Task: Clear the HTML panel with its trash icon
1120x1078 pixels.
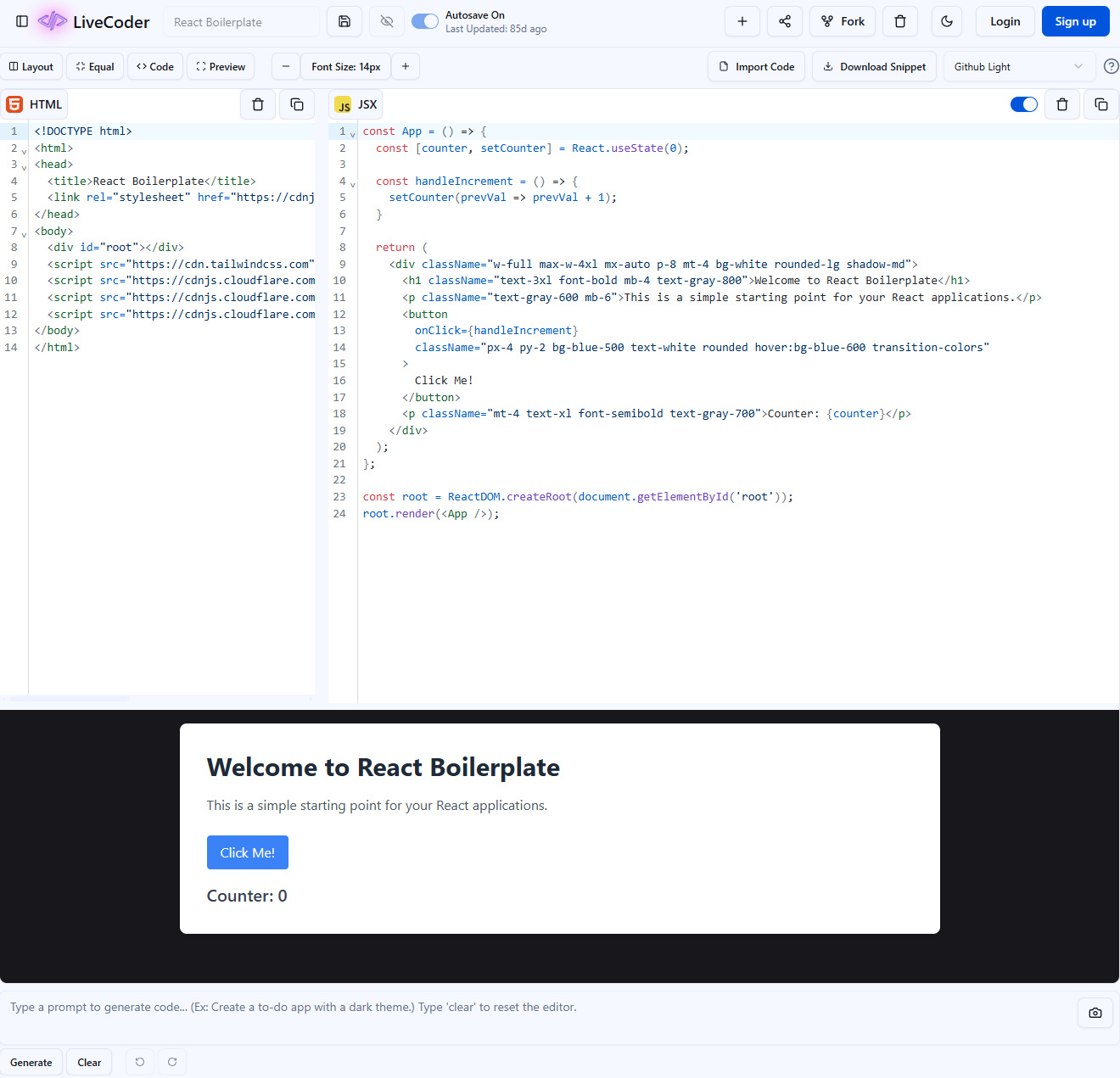Action: pos(258,104)
